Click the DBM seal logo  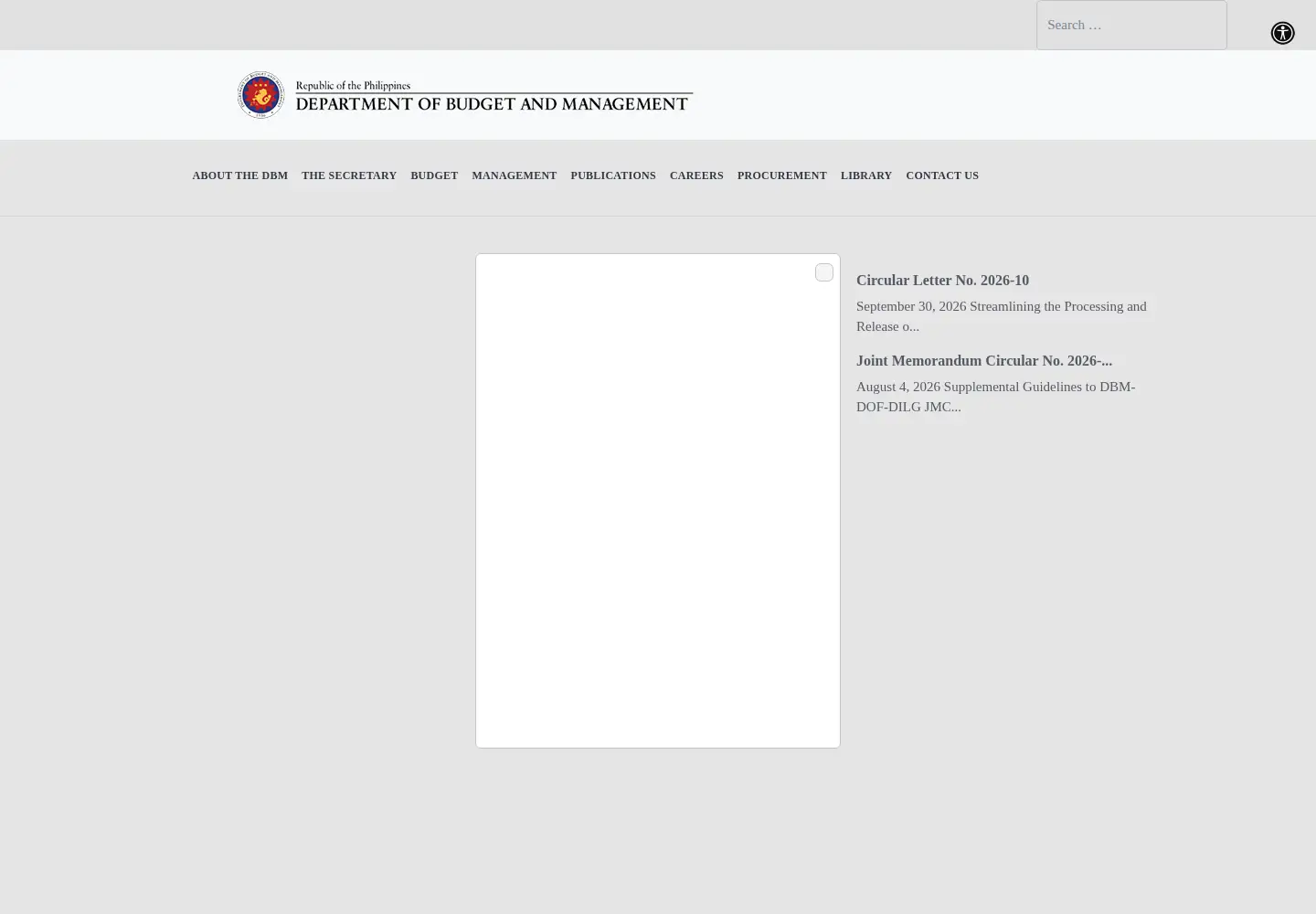pyautogui.click(x=260, y=95)
